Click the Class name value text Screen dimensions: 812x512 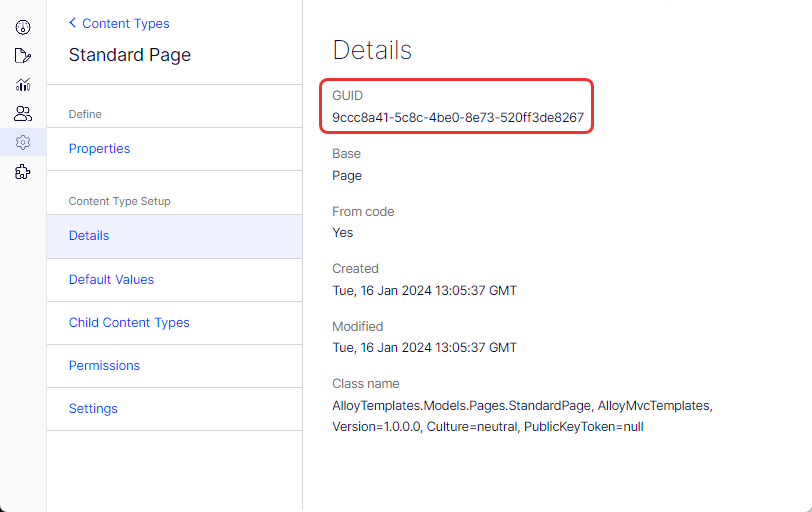coord(523,416)
